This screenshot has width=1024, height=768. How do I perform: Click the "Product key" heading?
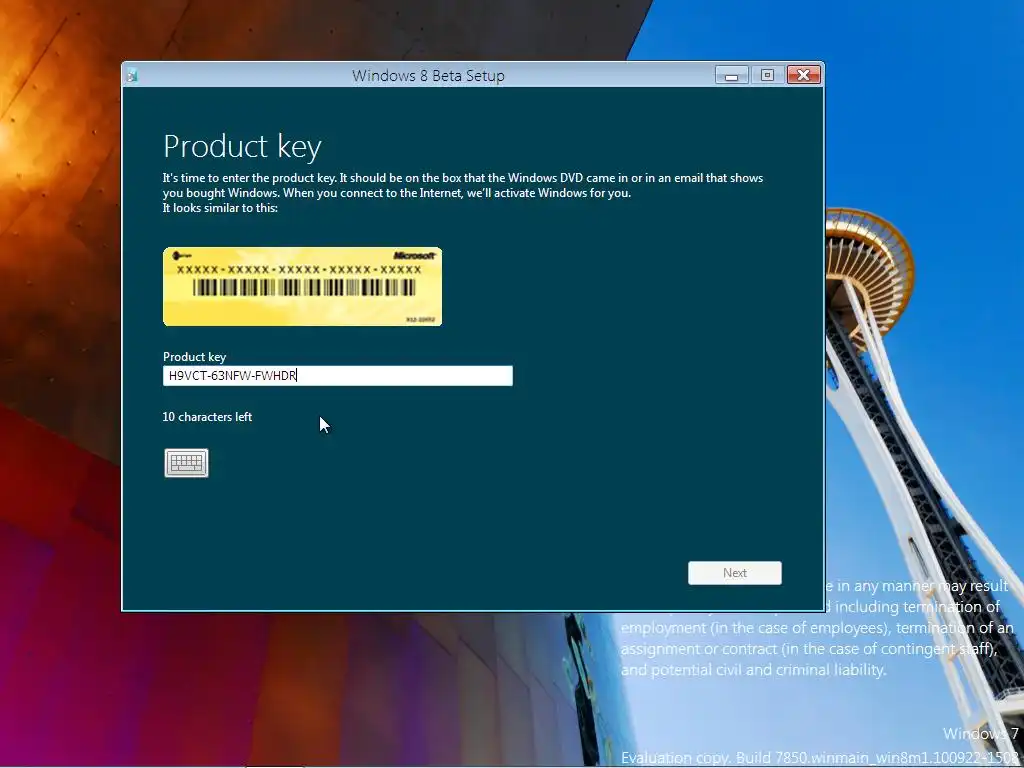point(242,146)
